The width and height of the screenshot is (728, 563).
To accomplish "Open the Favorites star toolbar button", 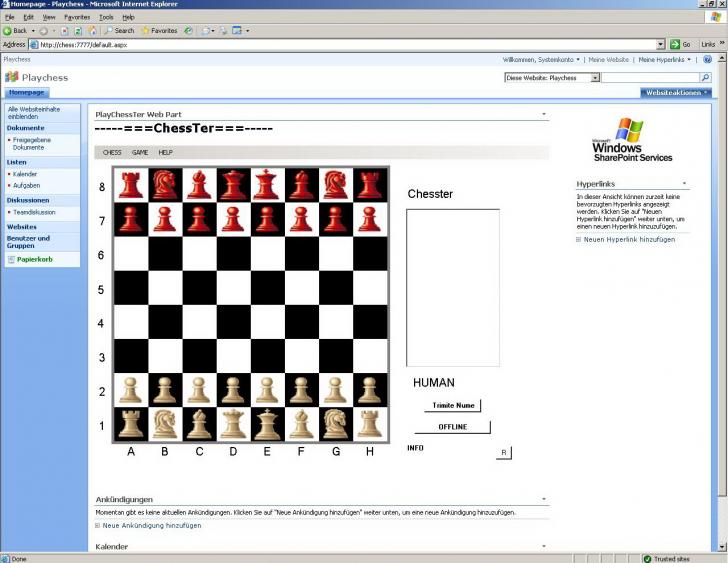I will [x=159, y=31].
